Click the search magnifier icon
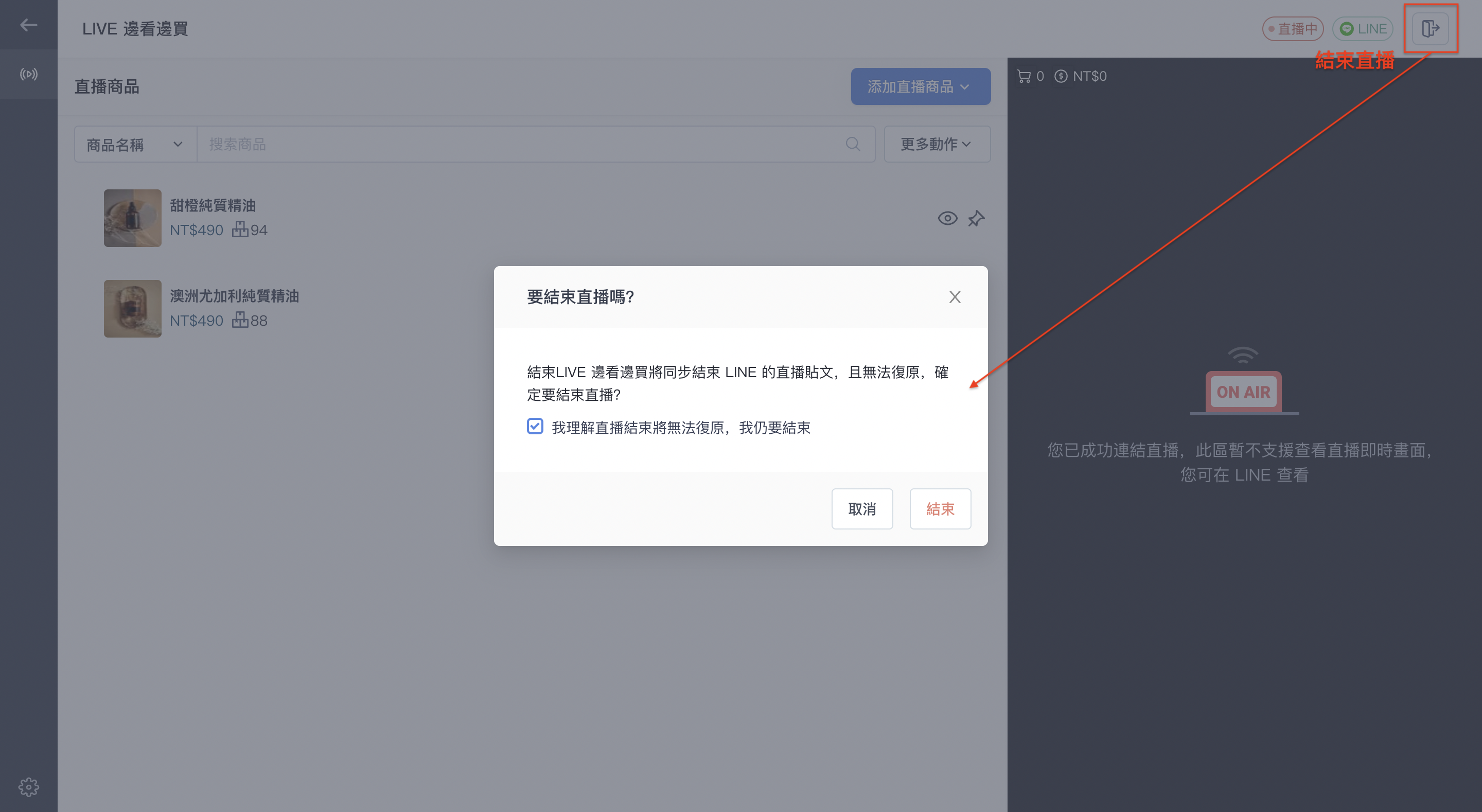 [853, 144]
